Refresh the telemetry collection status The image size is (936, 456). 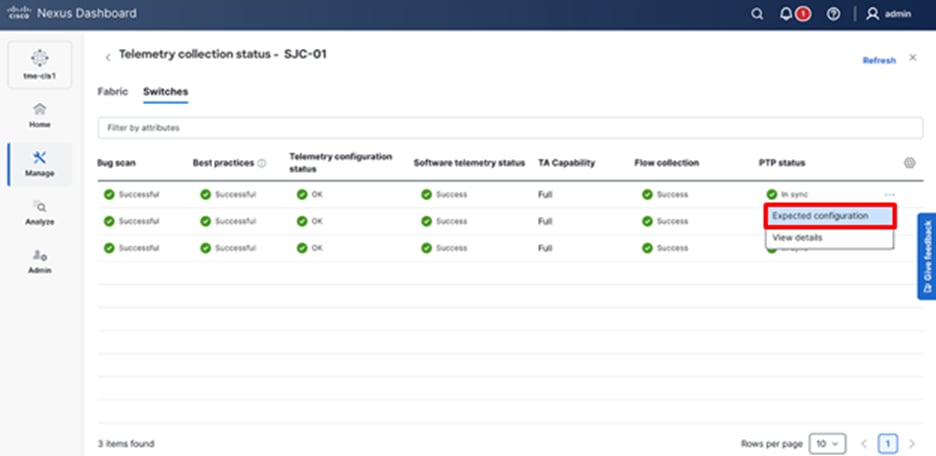point(879,60)
